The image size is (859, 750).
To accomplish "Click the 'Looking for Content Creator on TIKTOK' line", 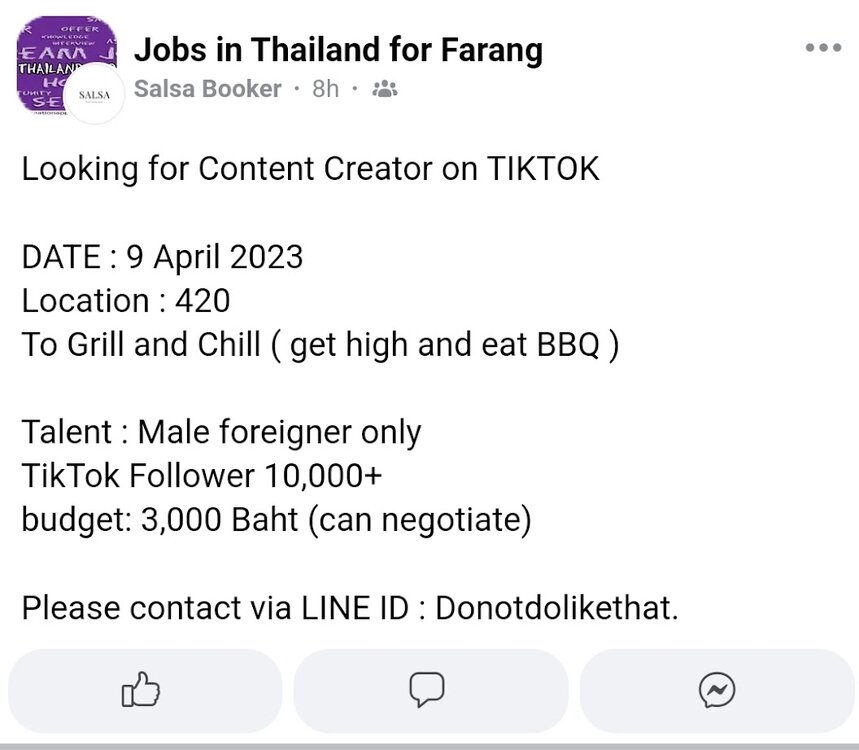I will coord(311,169).
